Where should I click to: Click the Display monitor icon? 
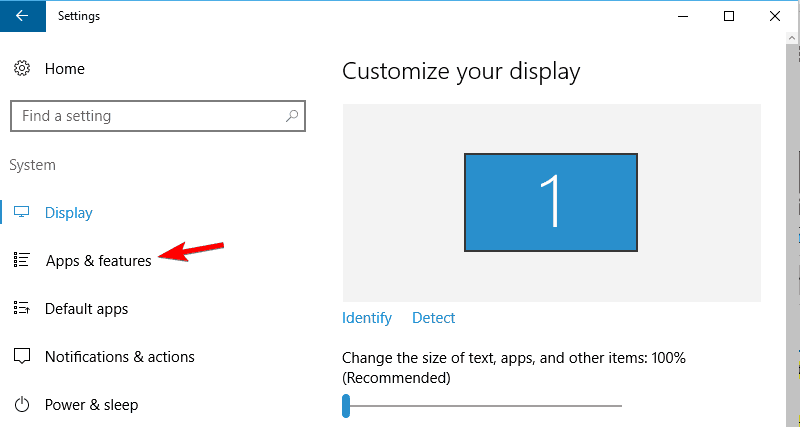[x=21, y=213]
